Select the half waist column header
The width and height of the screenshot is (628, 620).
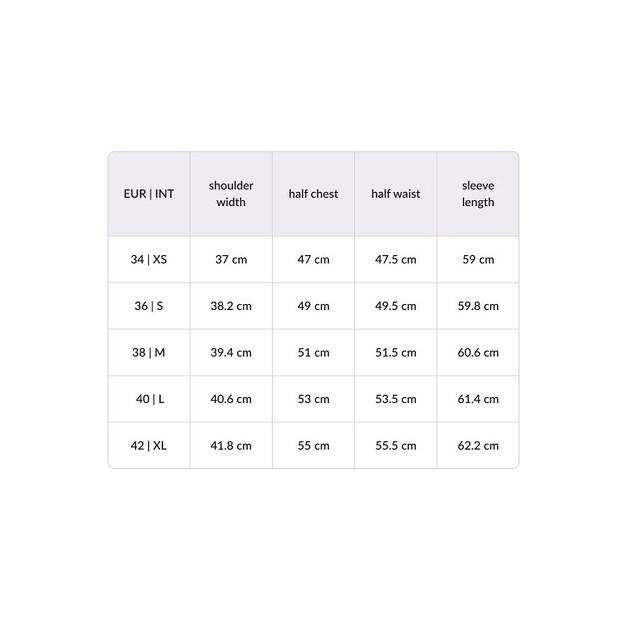pyautogui.click(x=396, y=194)
